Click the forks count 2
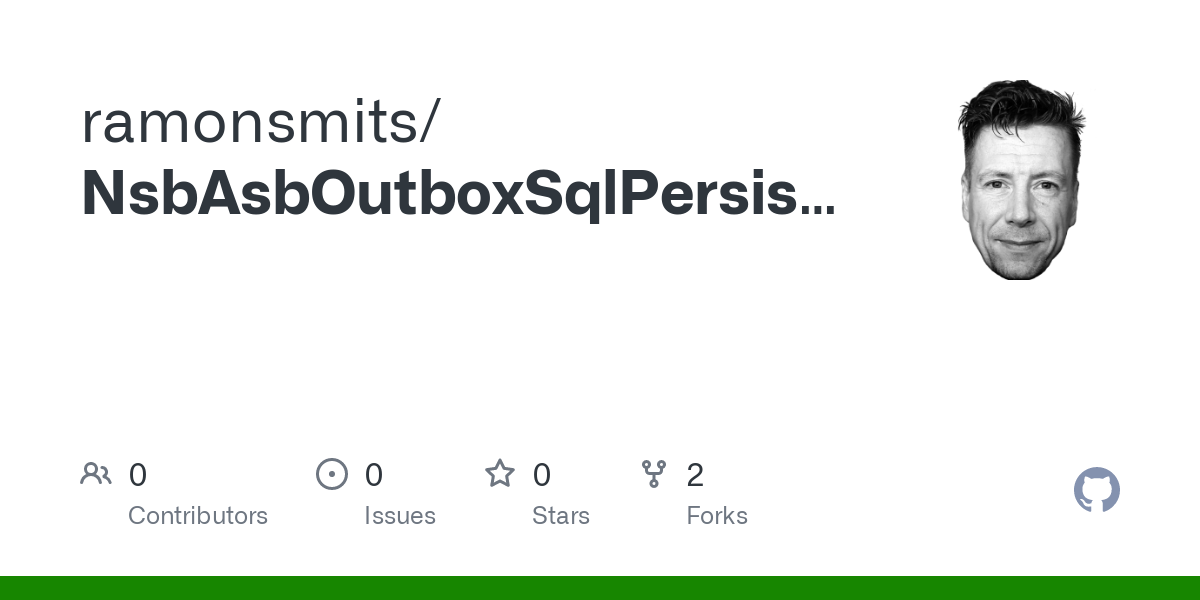The height and width of the screenshot is (600, 1200). pyautogui.click(x=695, y=475)
